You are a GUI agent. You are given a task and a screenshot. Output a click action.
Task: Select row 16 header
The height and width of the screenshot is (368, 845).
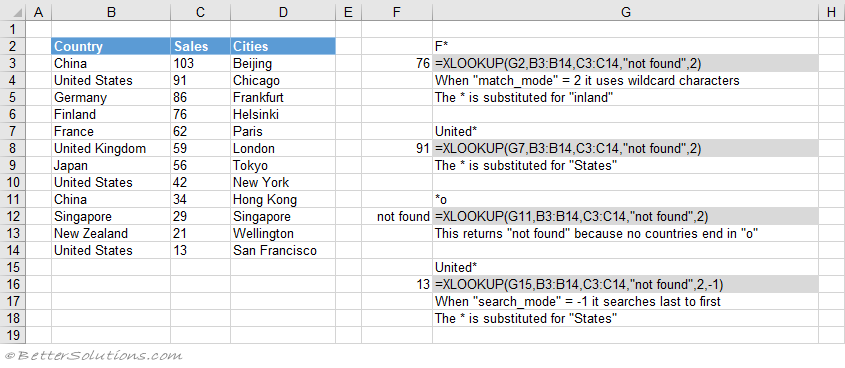[12, 284]
